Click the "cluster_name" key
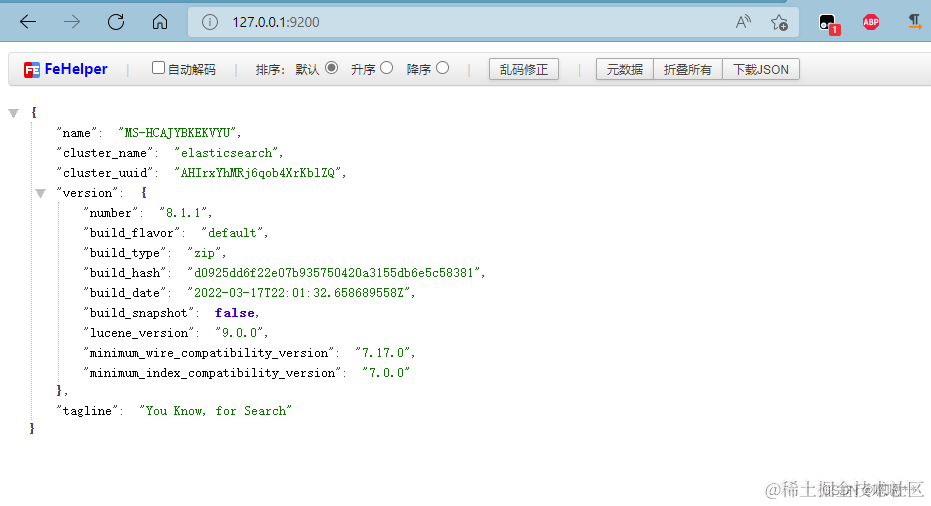Viewport: 931px width, 506px height. point(105,153)
